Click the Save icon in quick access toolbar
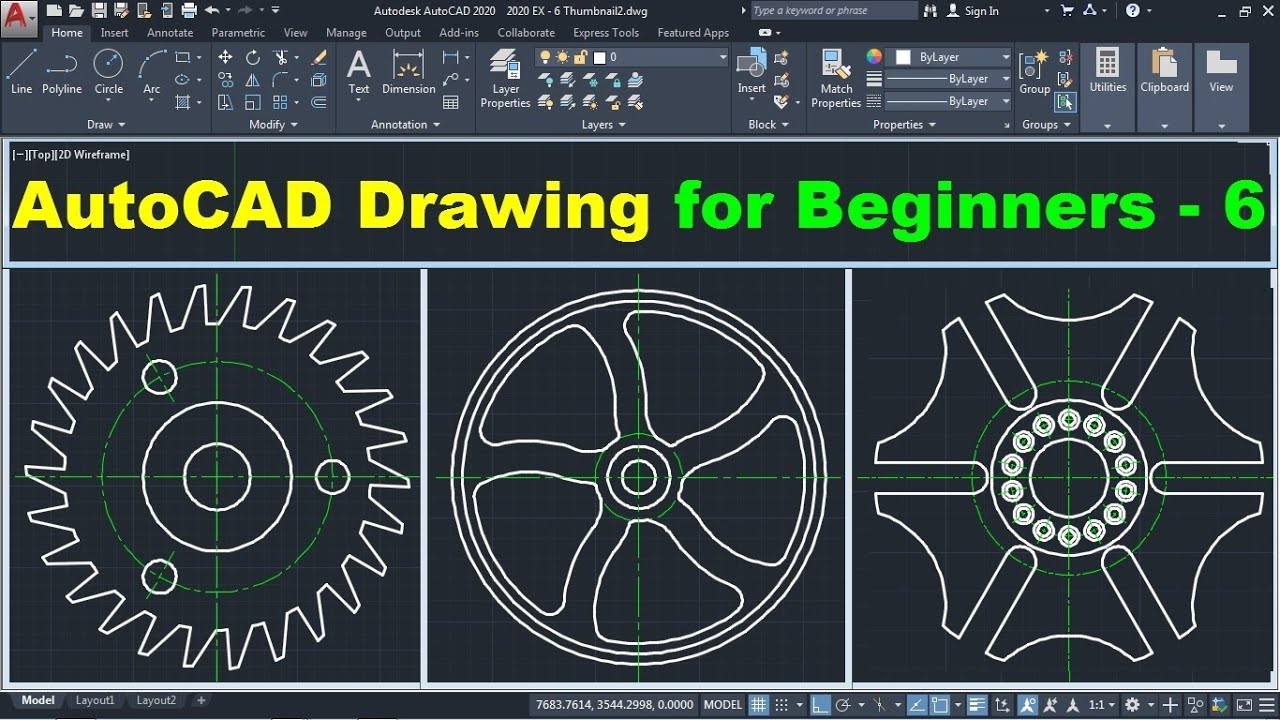This screenshot has height=720, width=1280. point(99,10)
